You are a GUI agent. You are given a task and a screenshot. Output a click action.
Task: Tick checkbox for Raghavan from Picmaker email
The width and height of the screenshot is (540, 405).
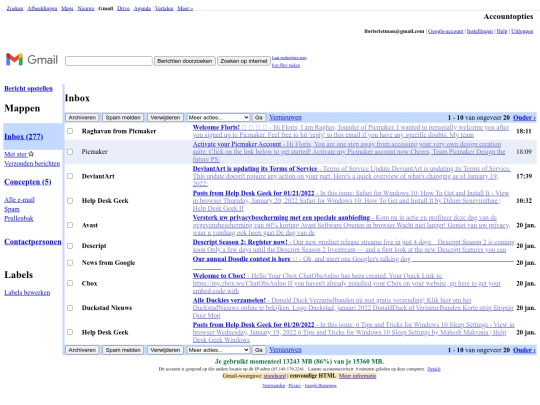click(x=70, y=131)
